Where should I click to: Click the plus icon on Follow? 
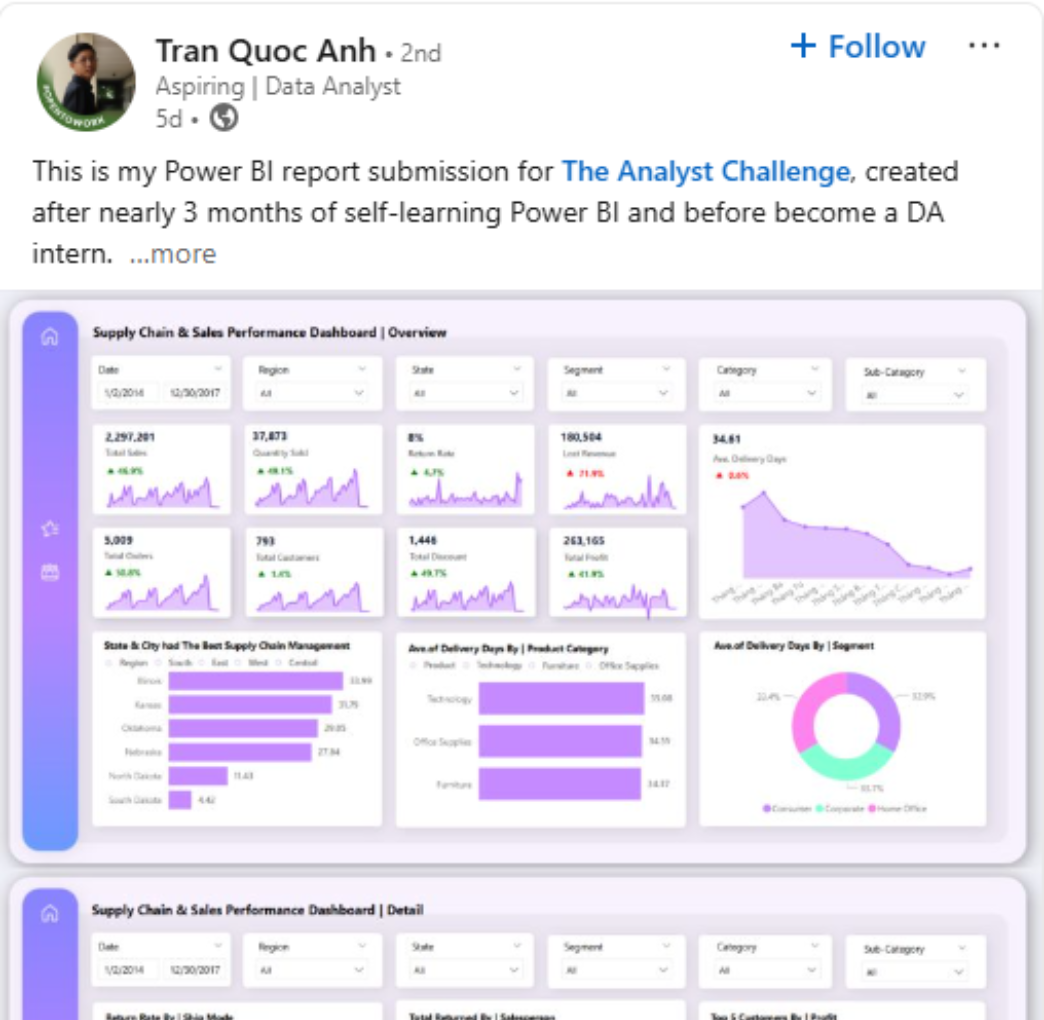coord(803,46)
